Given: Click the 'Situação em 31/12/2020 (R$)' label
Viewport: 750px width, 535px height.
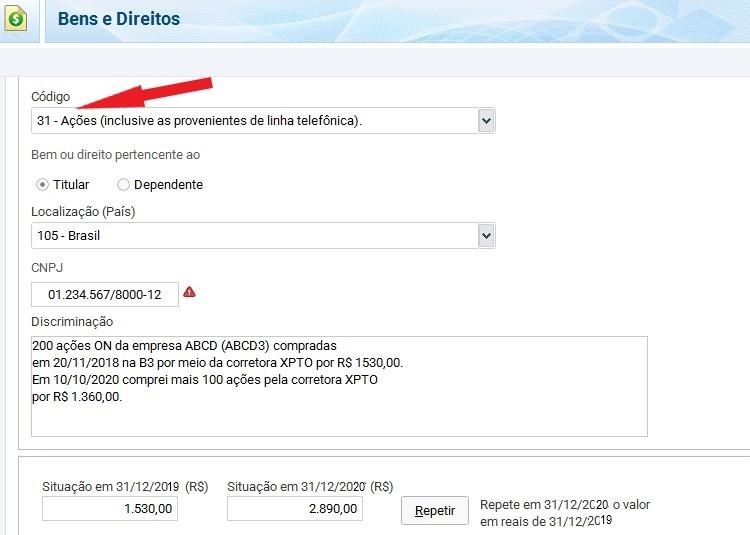Looking at the screenshot, I should click(x=310, y=487).
